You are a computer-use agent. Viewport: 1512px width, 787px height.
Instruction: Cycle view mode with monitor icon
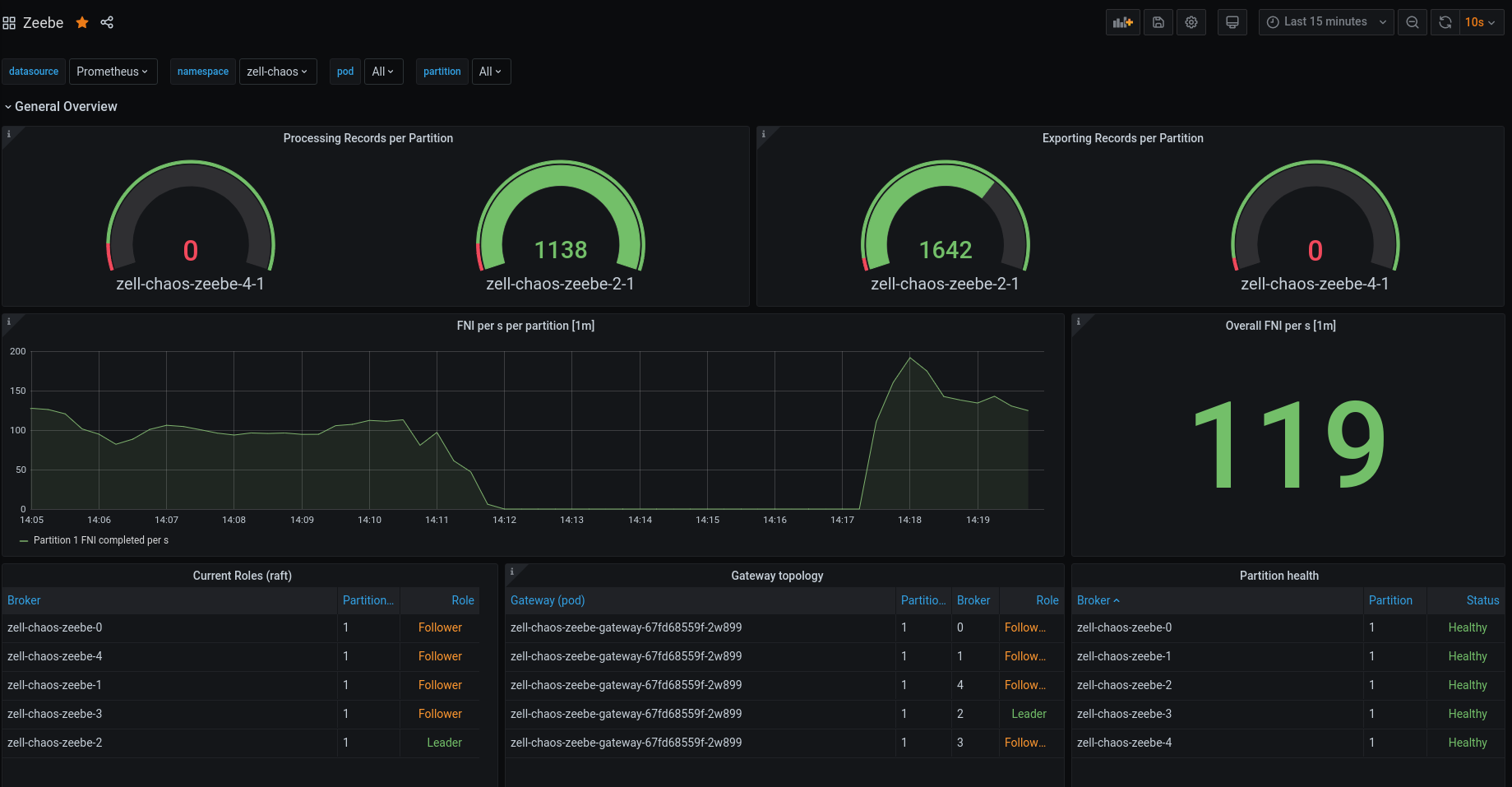1232,22
